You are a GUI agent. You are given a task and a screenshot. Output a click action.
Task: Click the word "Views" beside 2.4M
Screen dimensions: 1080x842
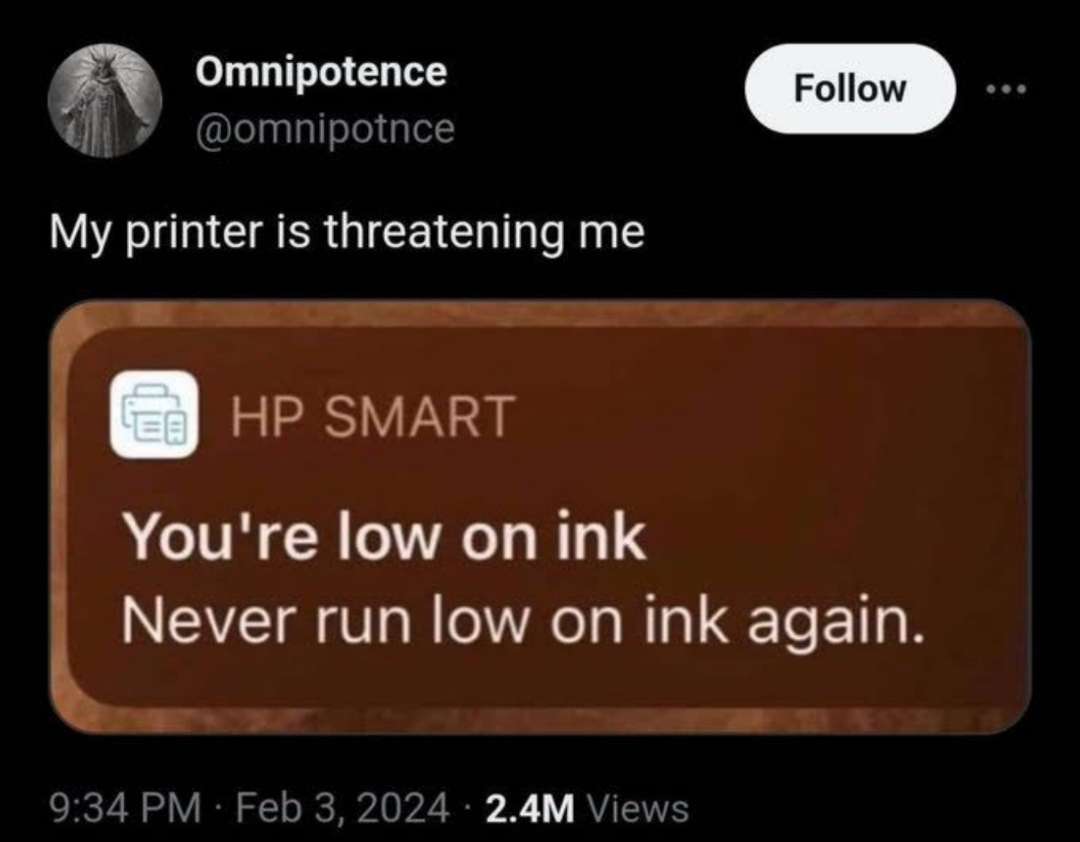[637, 808]
